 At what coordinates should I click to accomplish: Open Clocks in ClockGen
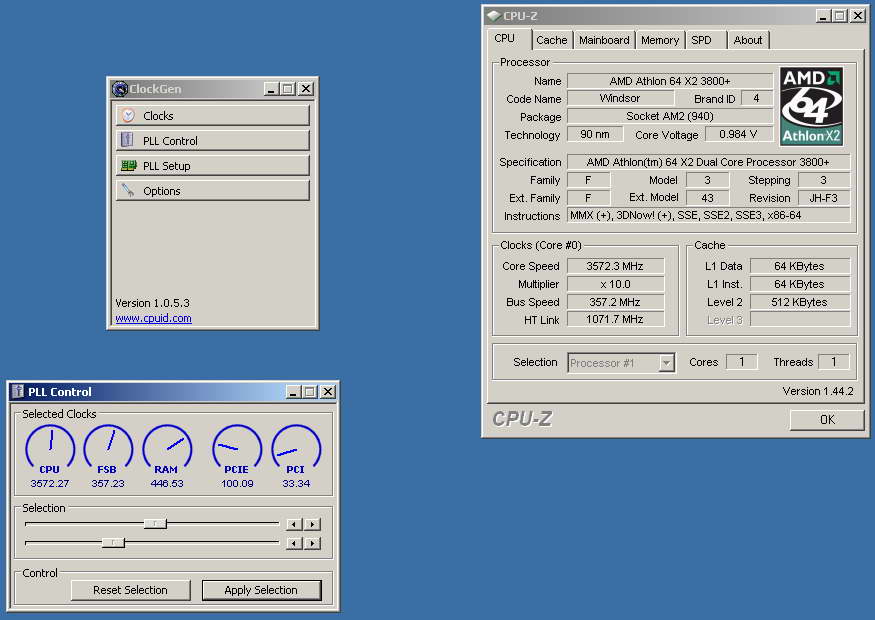coord(213,116)
